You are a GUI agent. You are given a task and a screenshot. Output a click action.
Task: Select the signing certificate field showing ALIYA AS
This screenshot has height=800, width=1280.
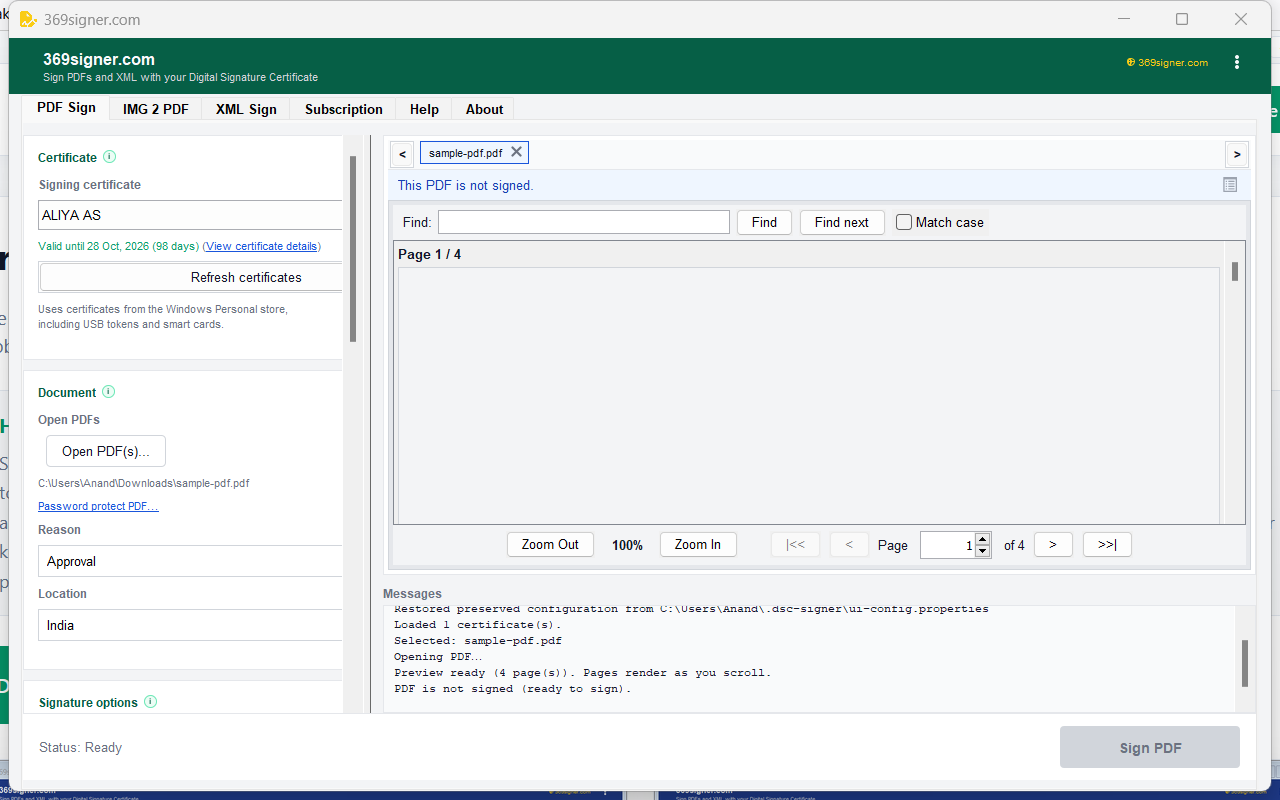pos(190,215)
